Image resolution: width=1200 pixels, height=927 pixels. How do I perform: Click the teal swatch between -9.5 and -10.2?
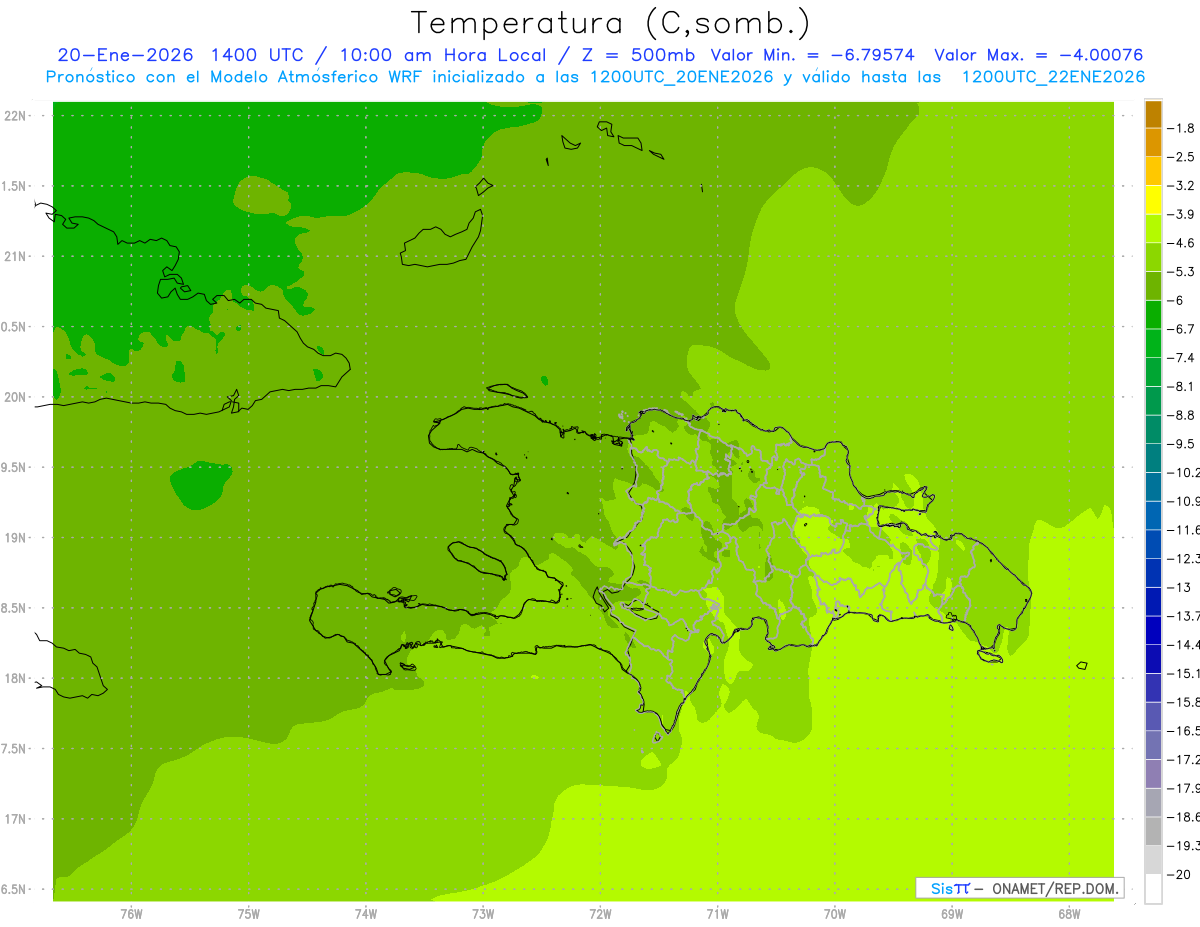pyautogui.click(x=1153, y=458)
